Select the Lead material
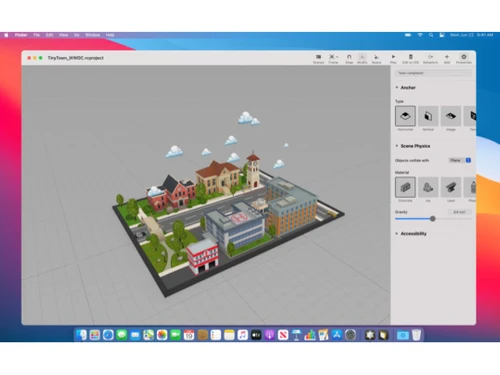 pyautogui.click(x=451, y=187)
